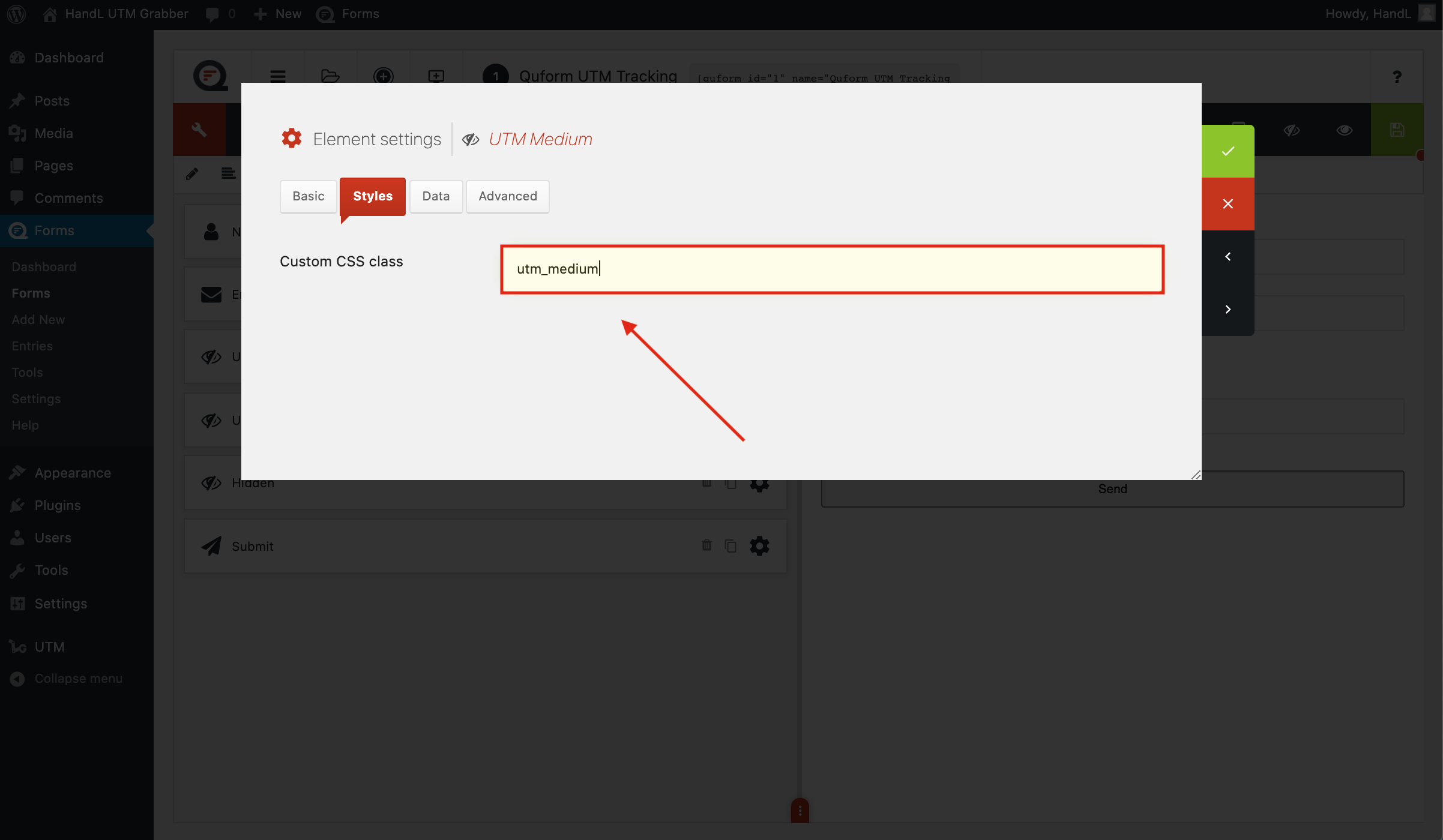
Task: Duplicate the Submit element
Action: [x=731, y=545]
